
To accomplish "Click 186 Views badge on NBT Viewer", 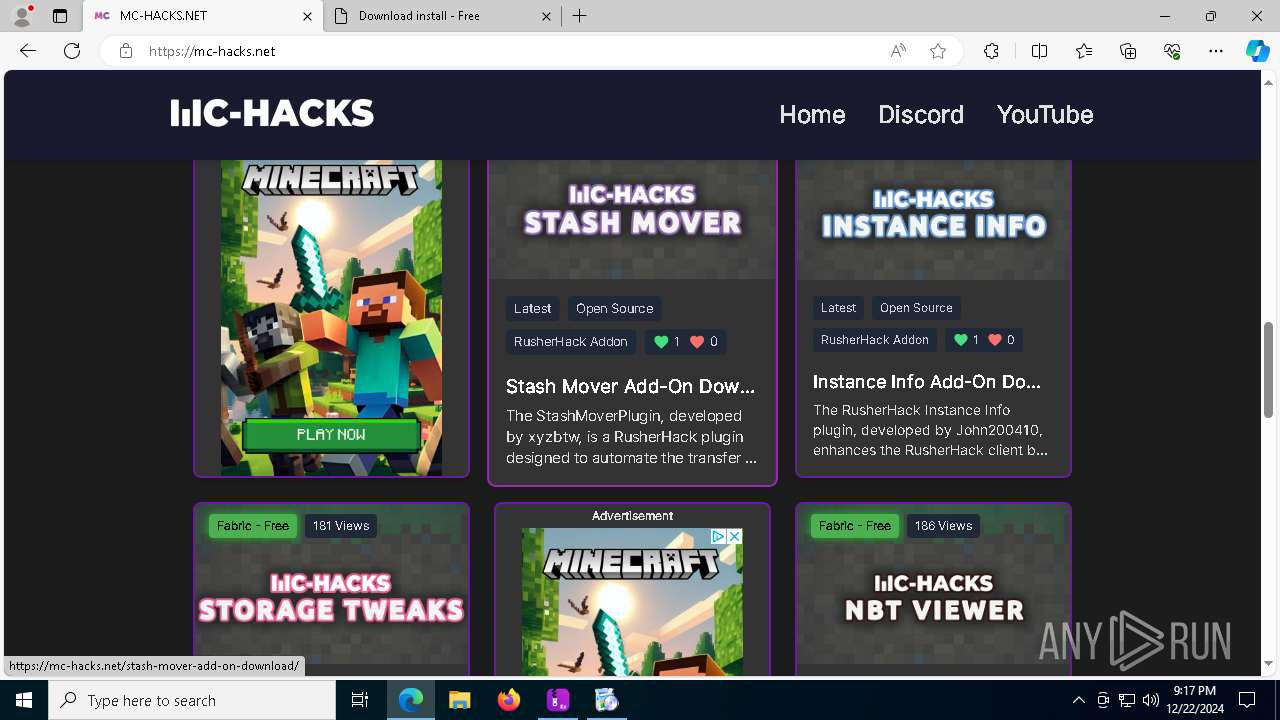I will 943,526.
